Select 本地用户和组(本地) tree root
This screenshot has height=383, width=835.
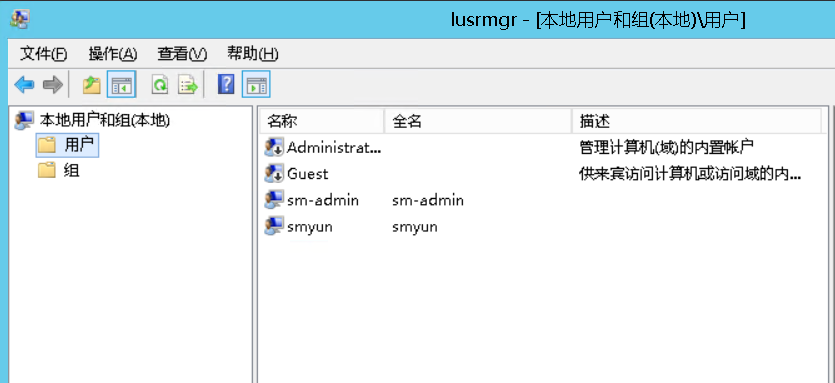(x=105, y=121)
